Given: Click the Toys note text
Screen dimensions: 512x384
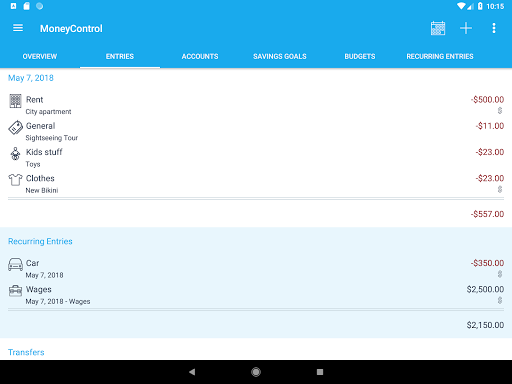Looking at the screenshot, I should [33, 164].
